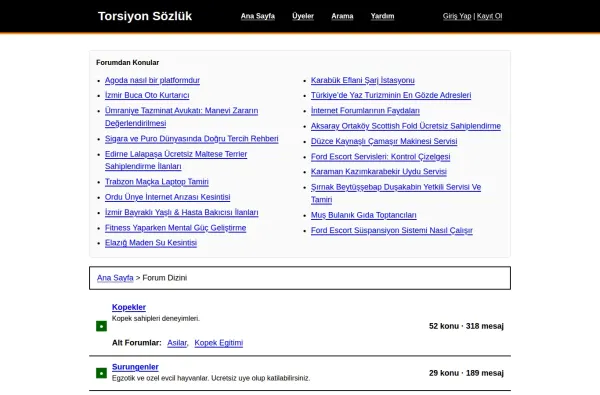Click the Kayıt Ol link
The height and width of the screenshot is (395, 600).
pyautogui.click(x=489, y=16)
